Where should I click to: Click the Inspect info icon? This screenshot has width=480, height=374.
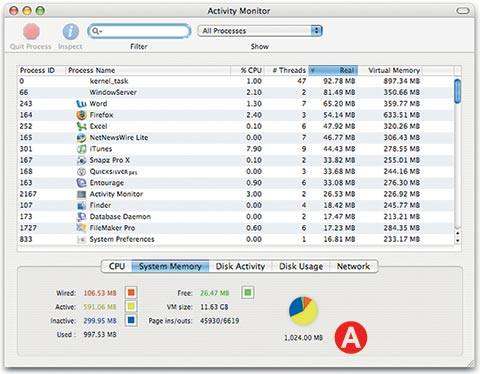pyautogui.click(x=71, y=32)
